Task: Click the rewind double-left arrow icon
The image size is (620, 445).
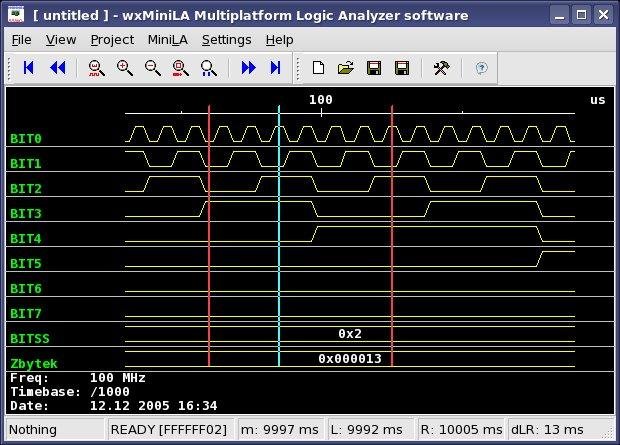Action: [x=58, y=68]
